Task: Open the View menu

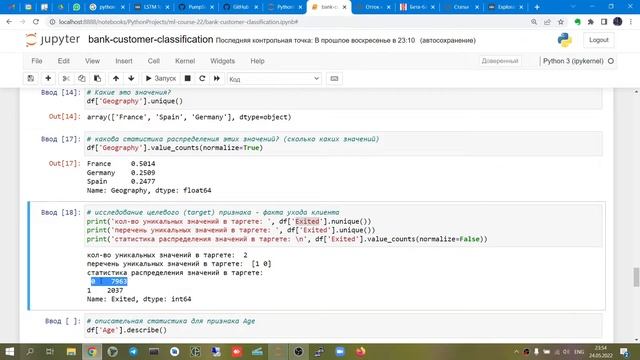Action: [92, 61]
